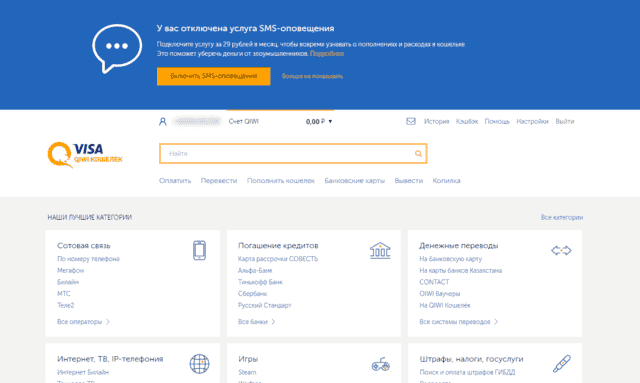The height and width of the screenshot is (383, 640).
Task: Open the Перевести menu tab
Action: click(219, 180)
